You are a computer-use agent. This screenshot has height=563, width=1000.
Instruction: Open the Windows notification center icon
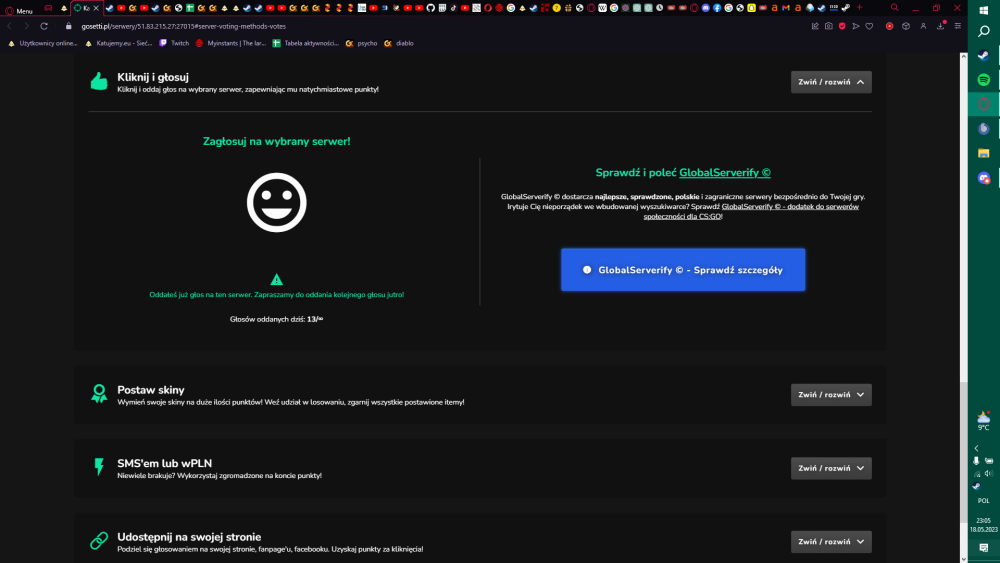pos(983,548)
